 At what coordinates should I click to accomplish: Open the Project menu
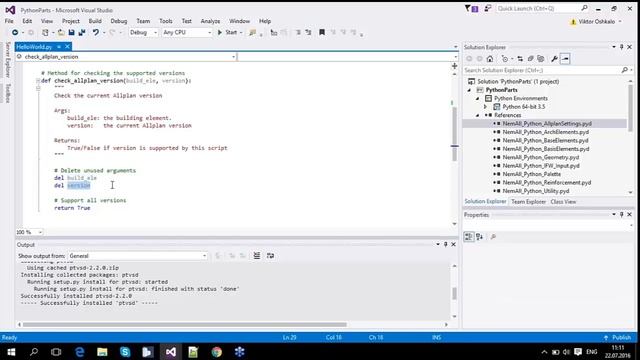(71, 21)
